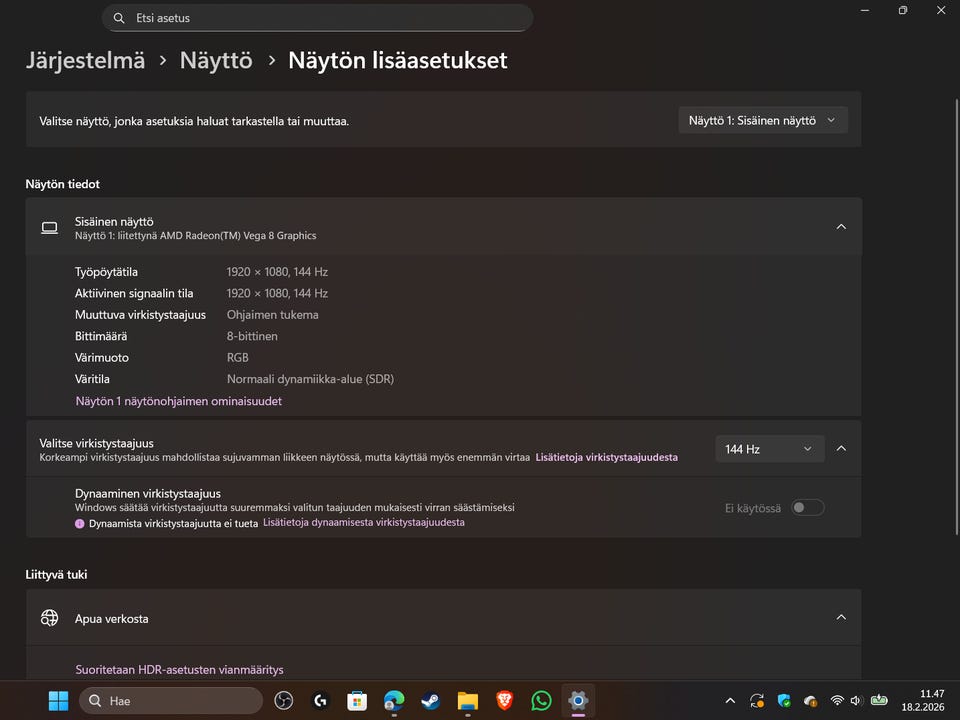The width and height of the screenshot is (960, 720).
Task: Open Steam from the taskbar
Action: [430, 700]
